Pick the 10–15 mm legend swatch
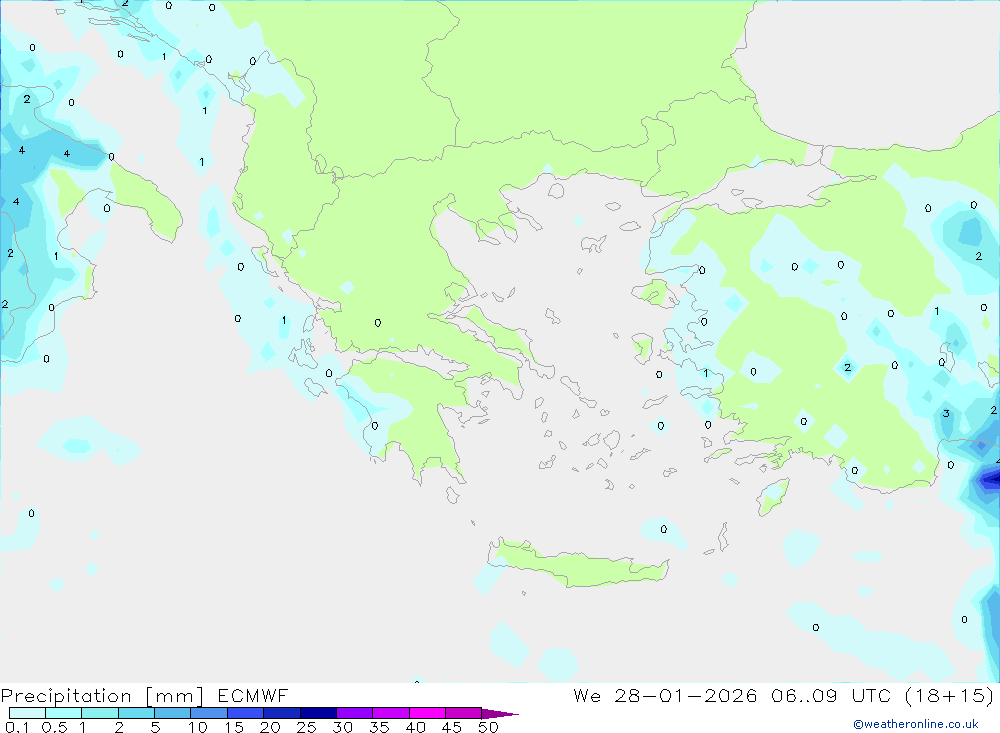1000x733 pixels. pyautogui.click(x=209, y=713)
